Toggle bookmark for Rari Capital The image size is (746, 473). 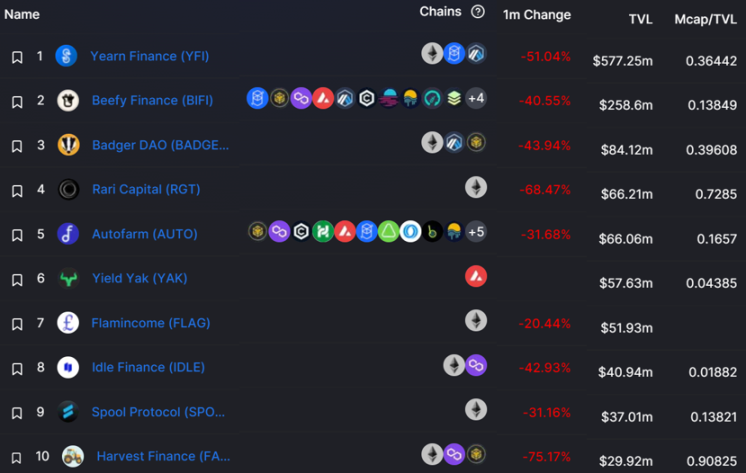pyautogui.click(x=17, y=190)
